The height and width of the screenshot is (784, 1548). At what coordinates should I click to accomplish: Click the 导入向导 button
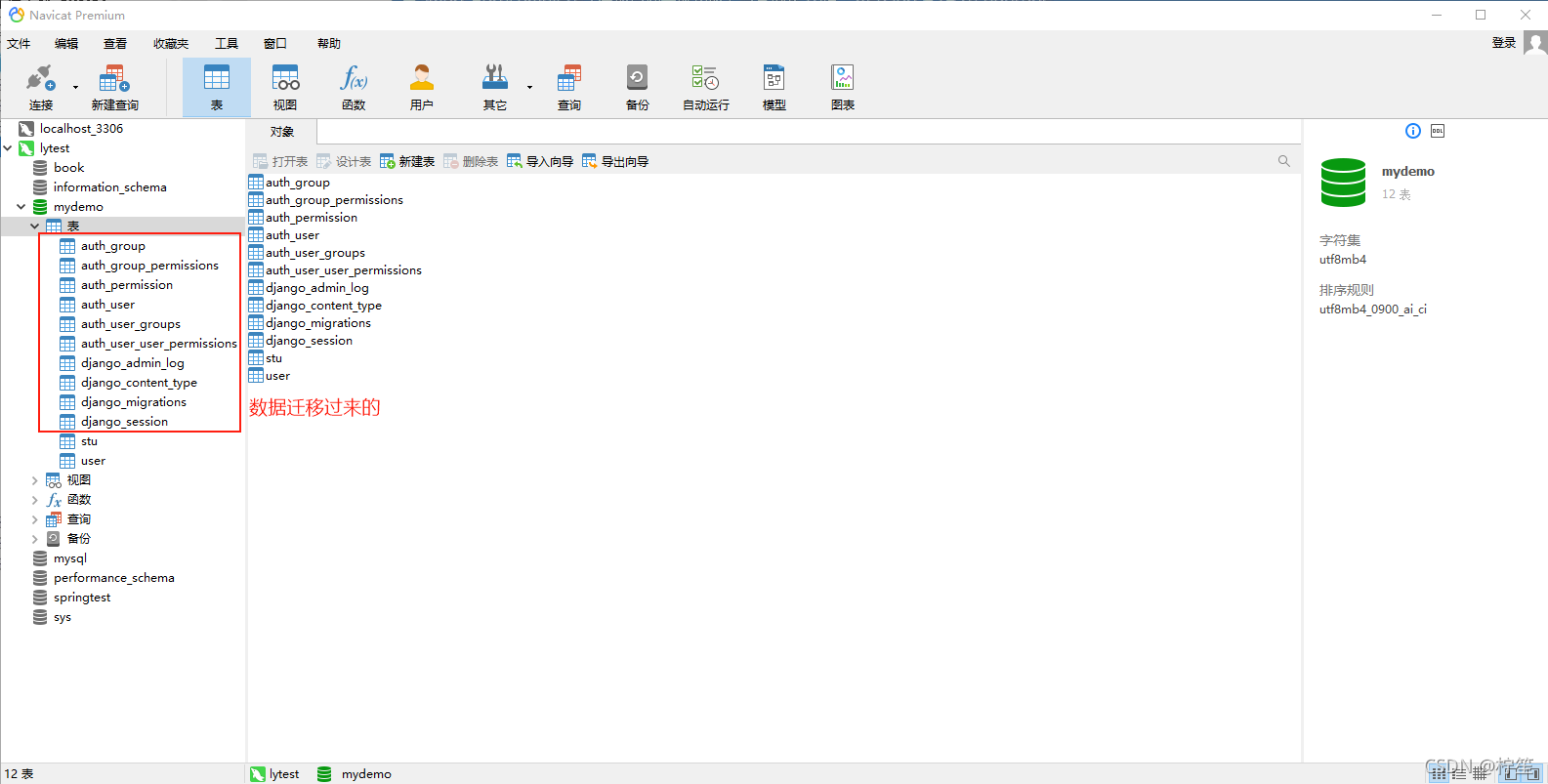click(x=540, y=162)
